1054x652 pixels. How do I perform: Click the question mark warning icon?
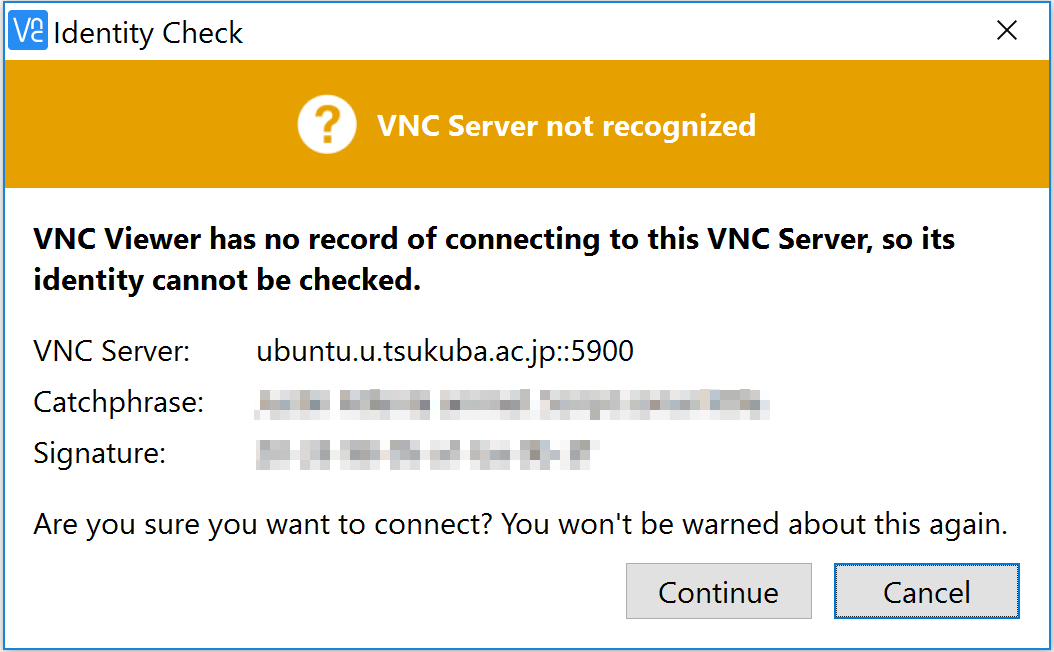(326, 126)
